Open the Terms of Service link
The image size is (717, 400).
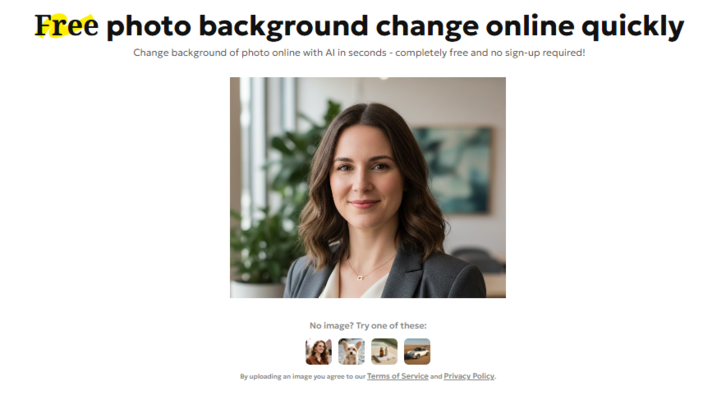point(397,376)
